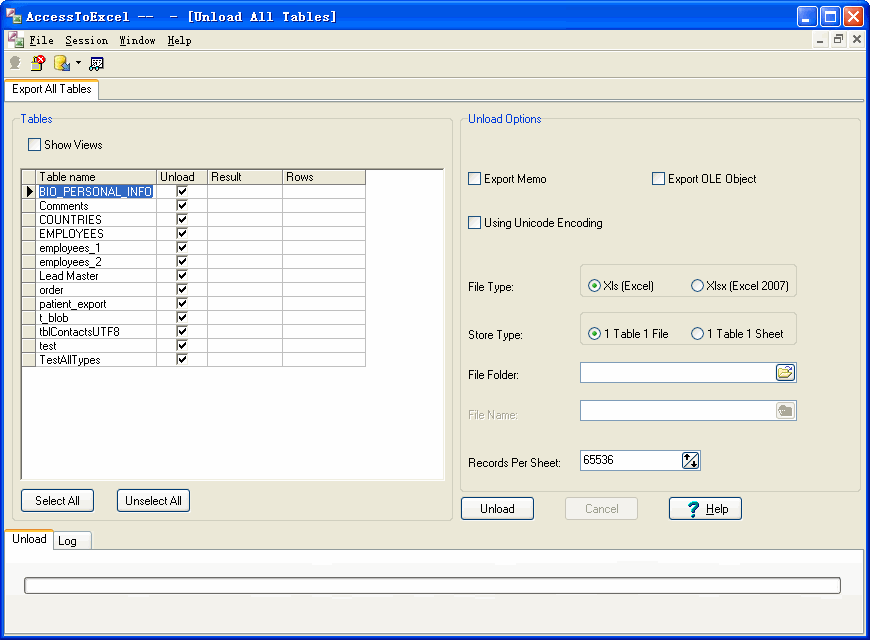The image size is (870, 640).
Task: Enable Using Unicode Encoding checkbox
Action: click(474, 223)
